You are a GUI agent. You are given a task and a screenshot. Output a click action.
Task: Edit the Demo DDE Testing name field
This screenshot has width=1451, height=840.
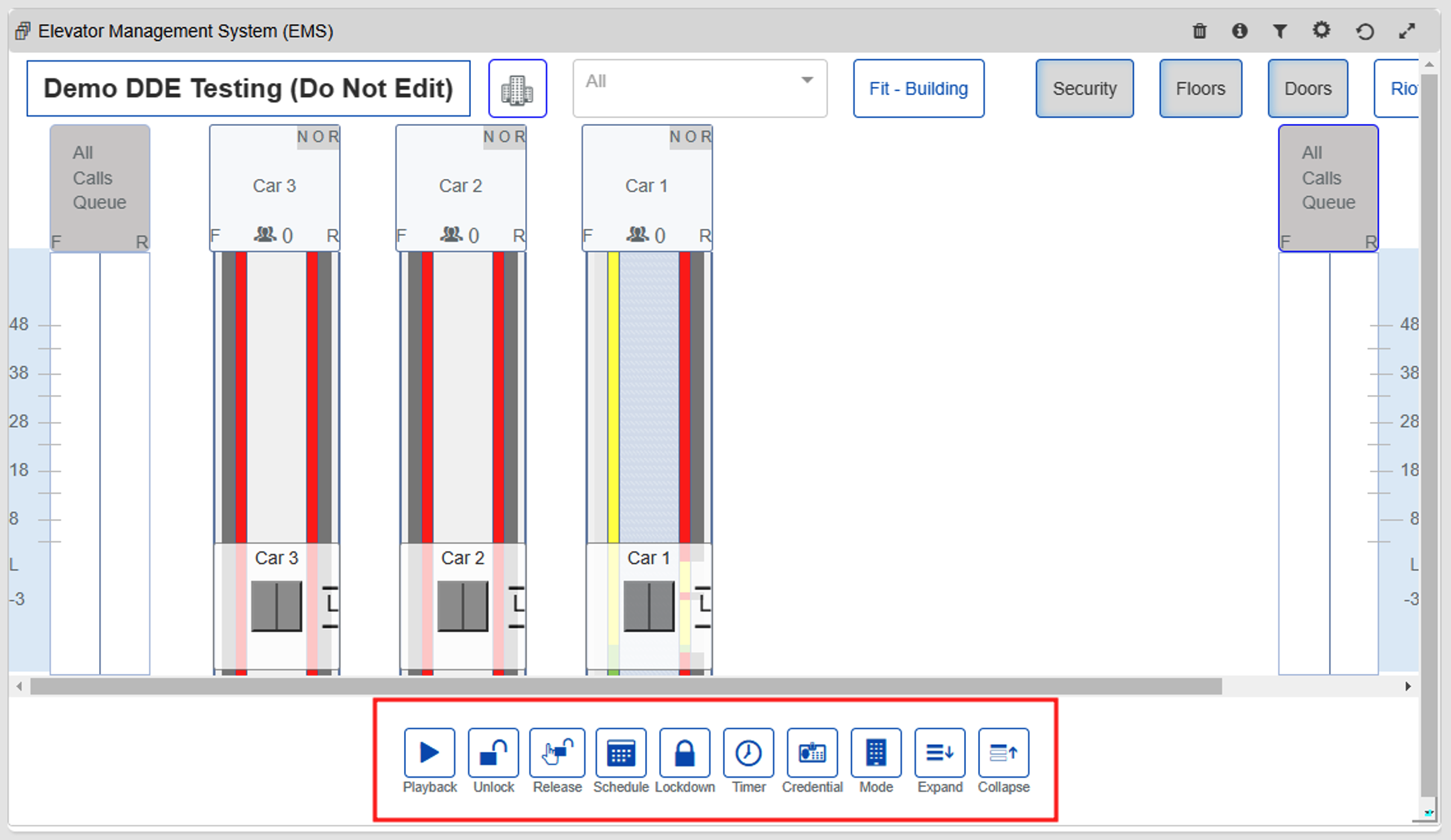point(249,88)
